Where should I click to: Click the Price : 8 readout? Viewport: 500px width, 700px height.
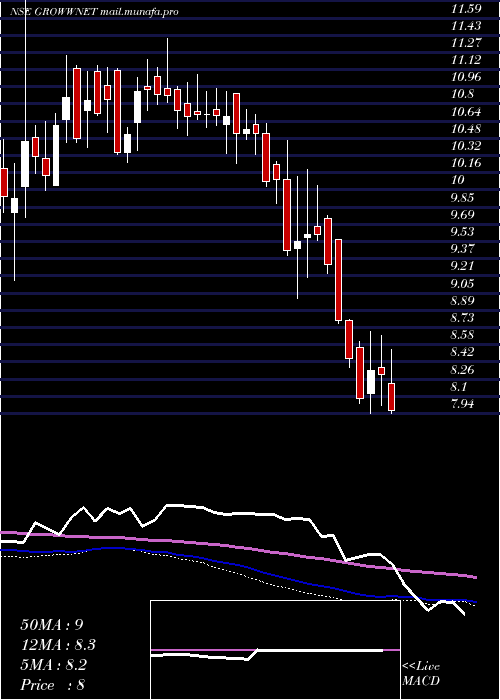[52, 685]
